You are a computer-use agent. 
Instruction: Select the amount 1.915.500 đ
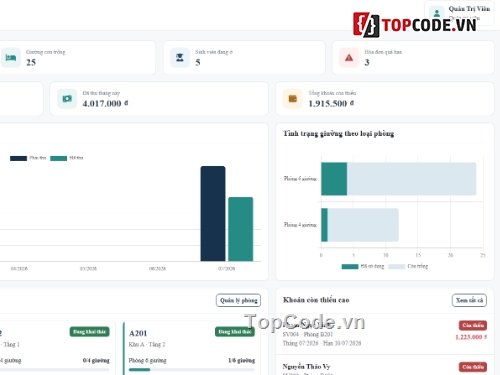331,104
